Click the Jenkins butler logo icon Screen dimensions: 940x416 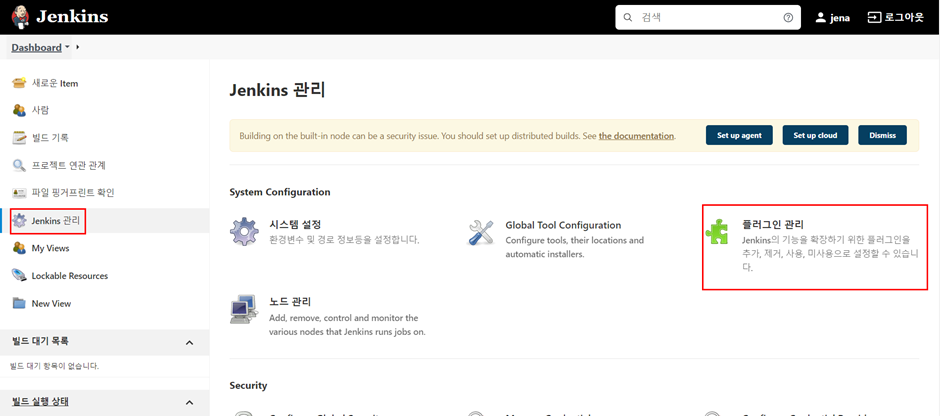click(20, 17)
